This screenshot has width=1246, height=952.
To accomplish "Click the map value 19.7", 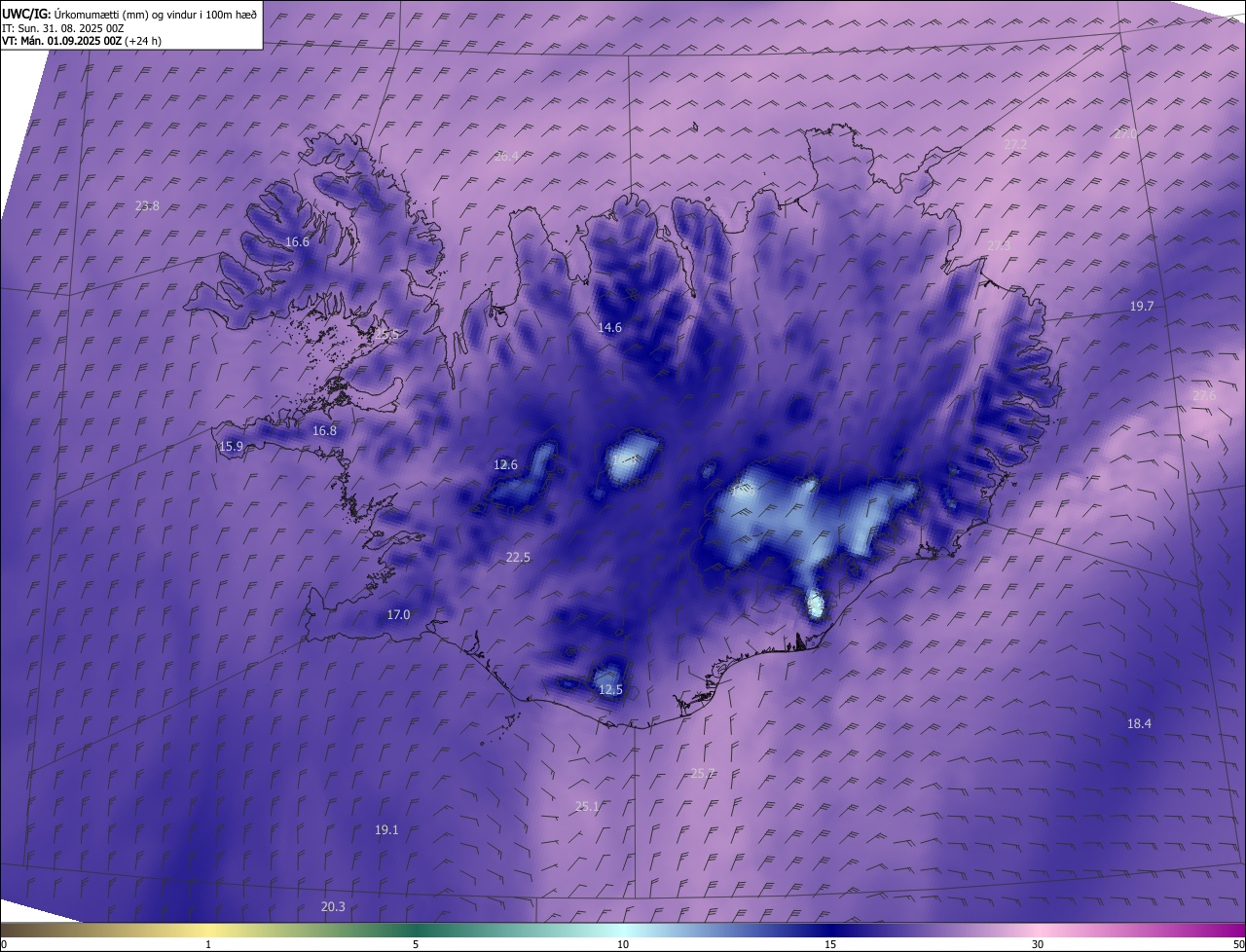I will (x=1141, y=306).
